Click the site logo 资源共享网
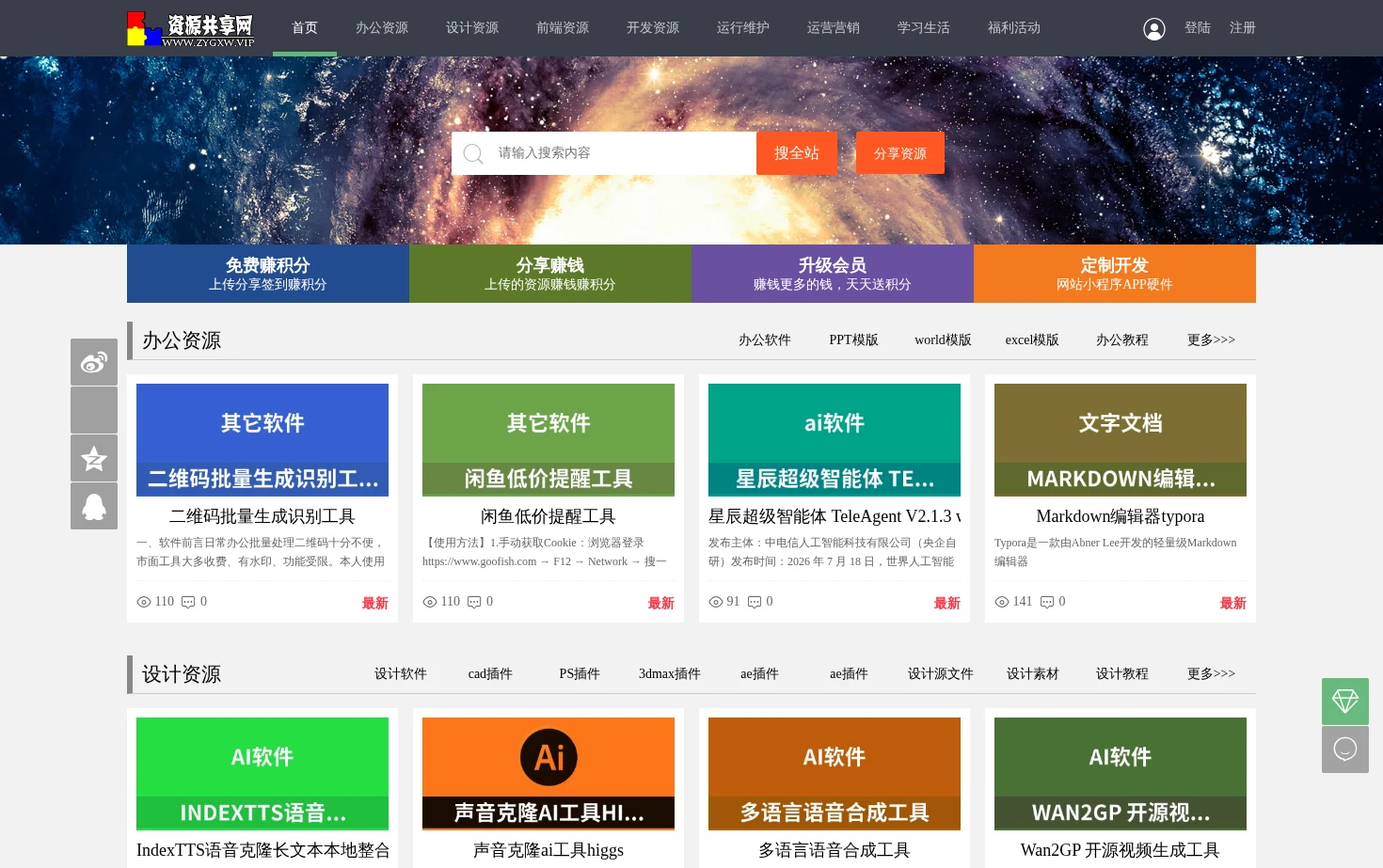This screenshot has height=868, width=1383. point(191,29)
